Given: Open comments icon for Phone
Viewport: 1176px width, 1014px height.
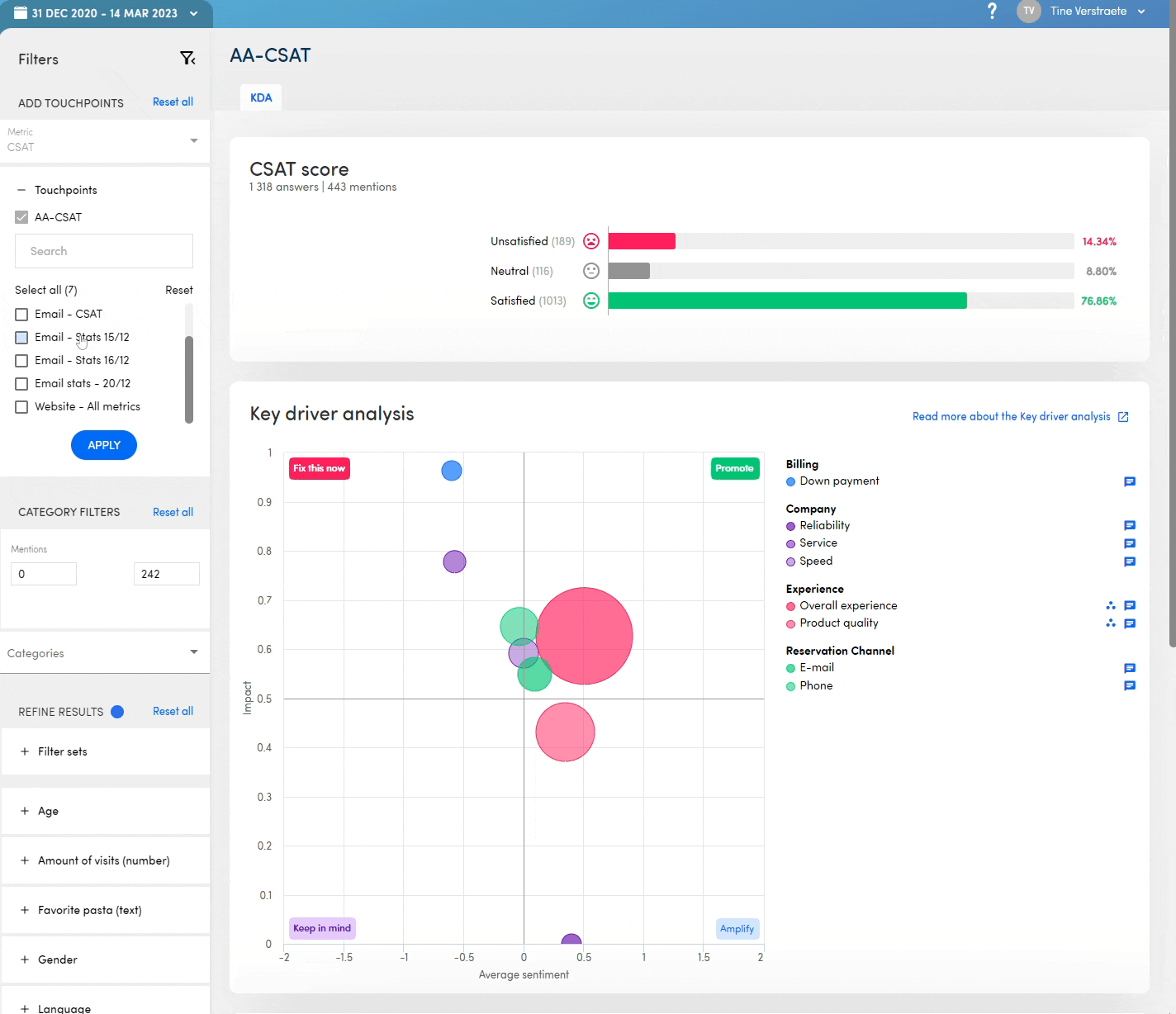Looking at the screenshot, I should 1130,686.
